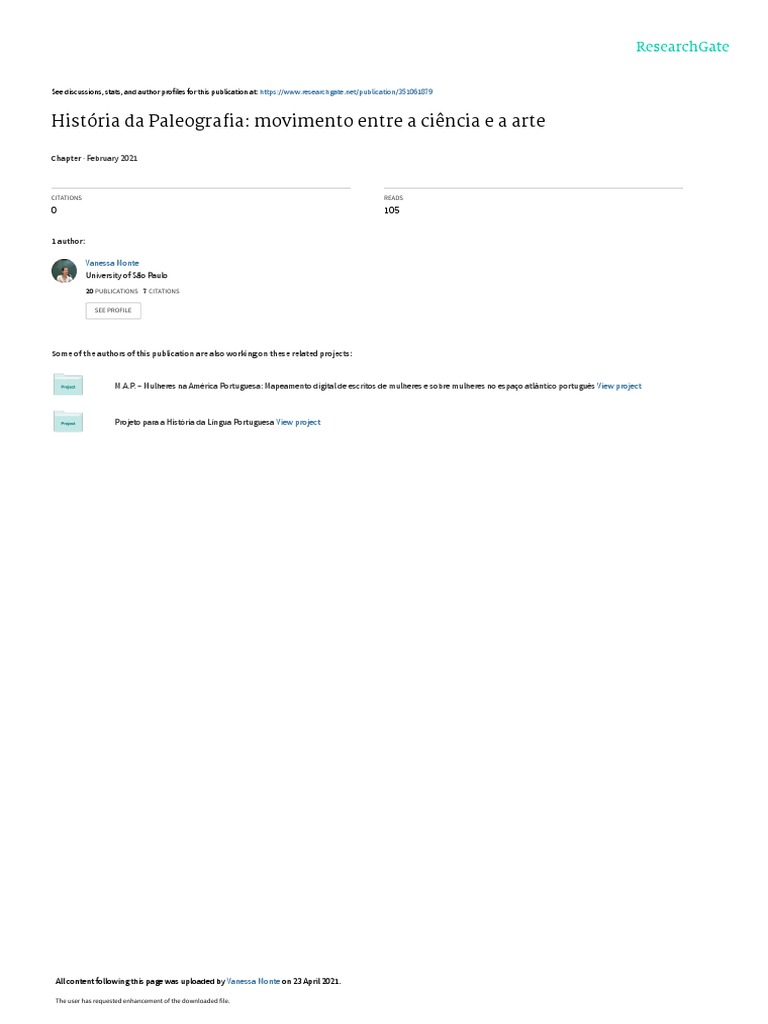Open the researchgate.net publication URL
The width and height of the screenshot is (768, 1024).
coord(346,92)
